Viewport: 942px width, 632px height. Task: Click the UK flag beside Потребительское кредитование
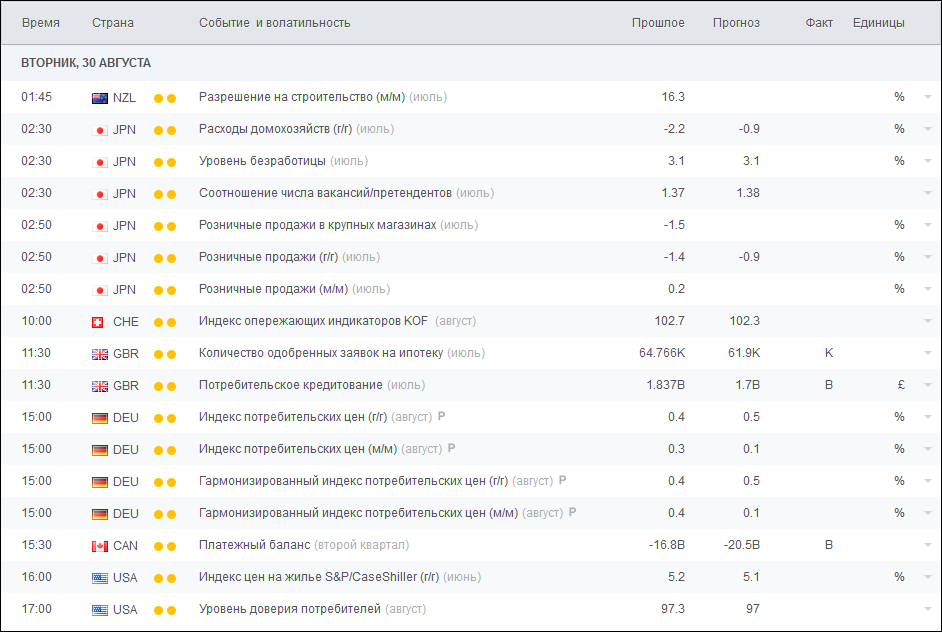[100, 386]
